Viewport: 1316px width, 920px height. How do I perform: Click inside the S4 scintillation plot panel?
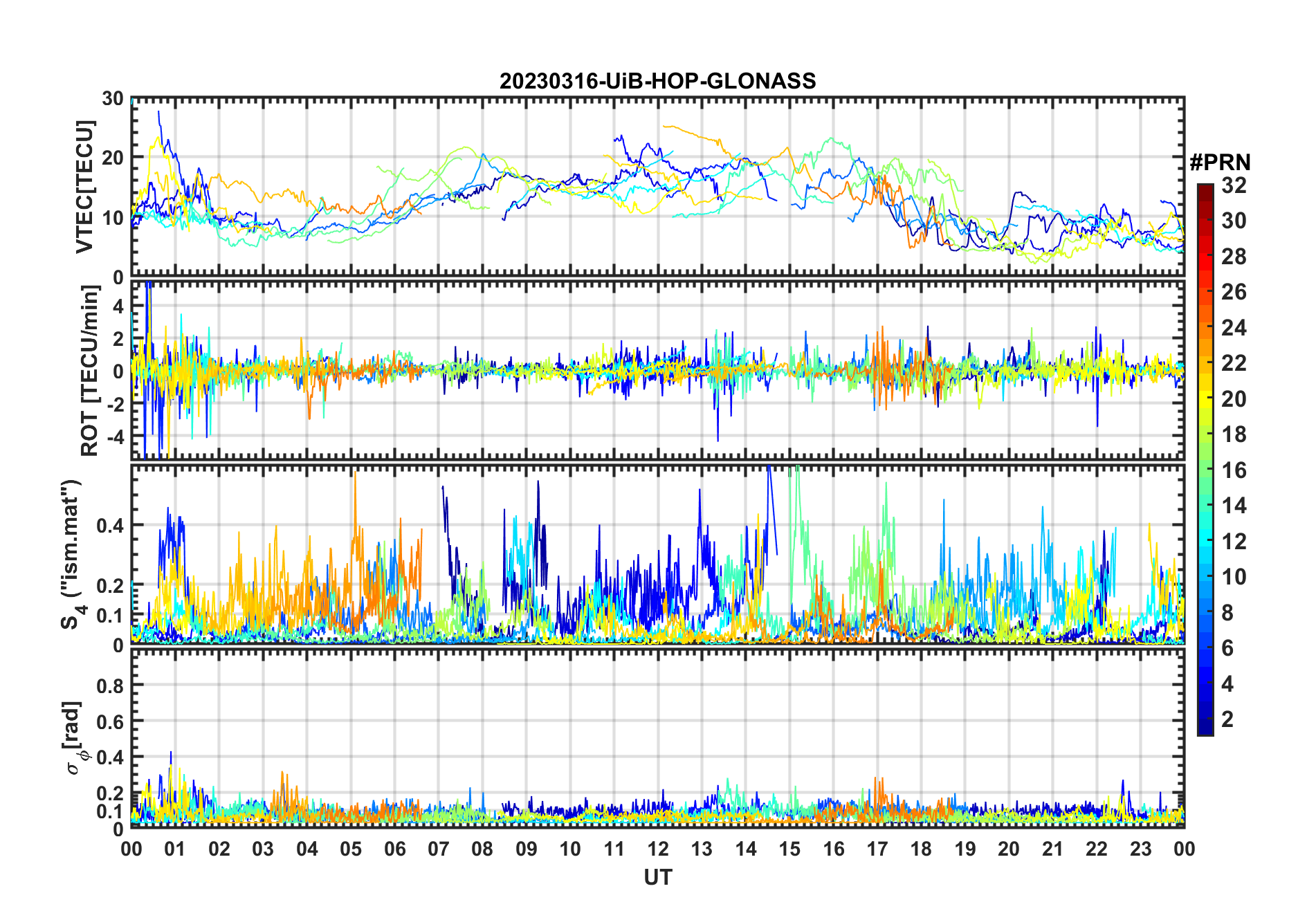(657, 554)
